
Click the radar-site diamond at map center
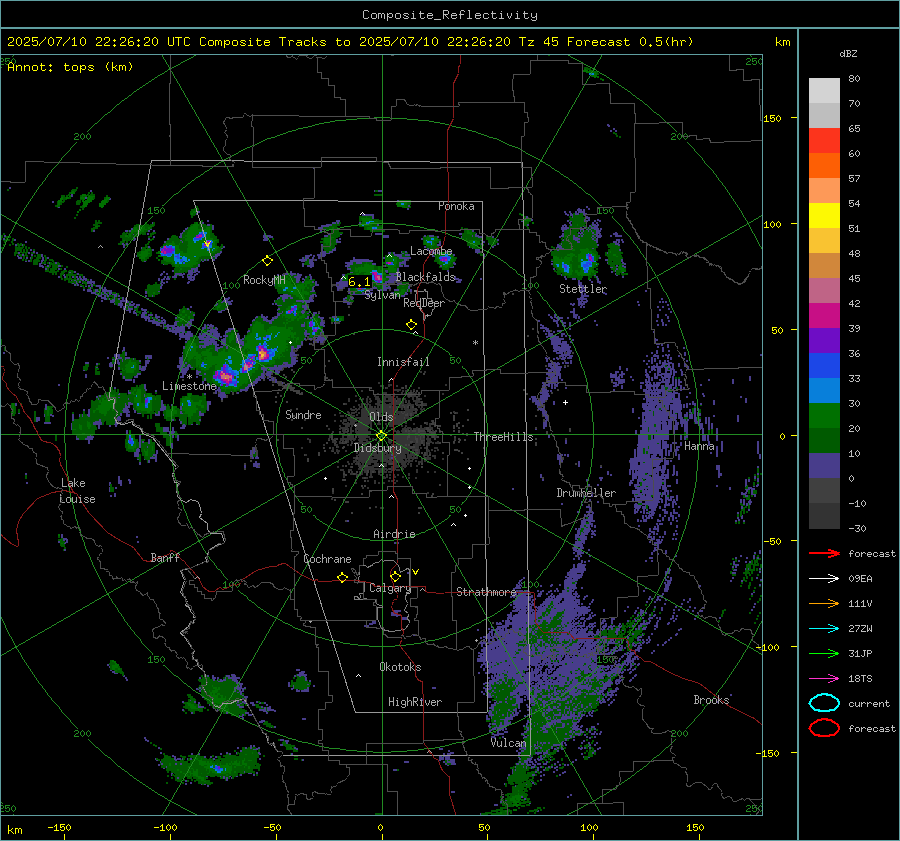(x=381, y=436)
